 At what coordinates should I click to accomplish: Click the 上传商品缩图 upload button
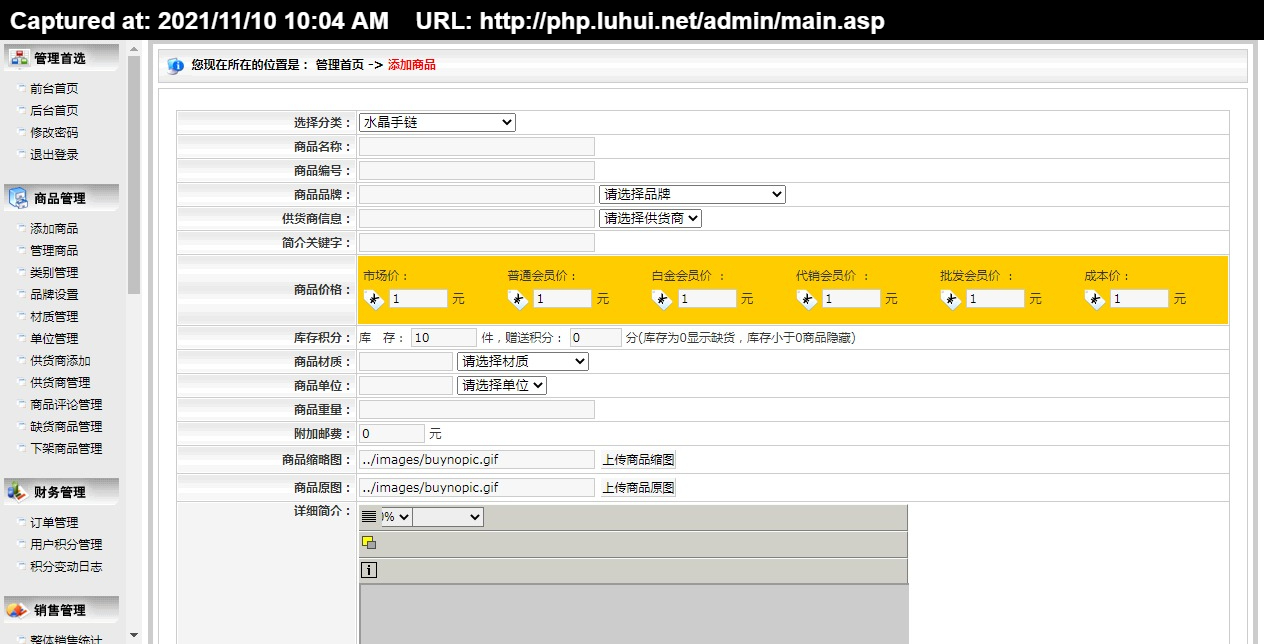[638, 460]
